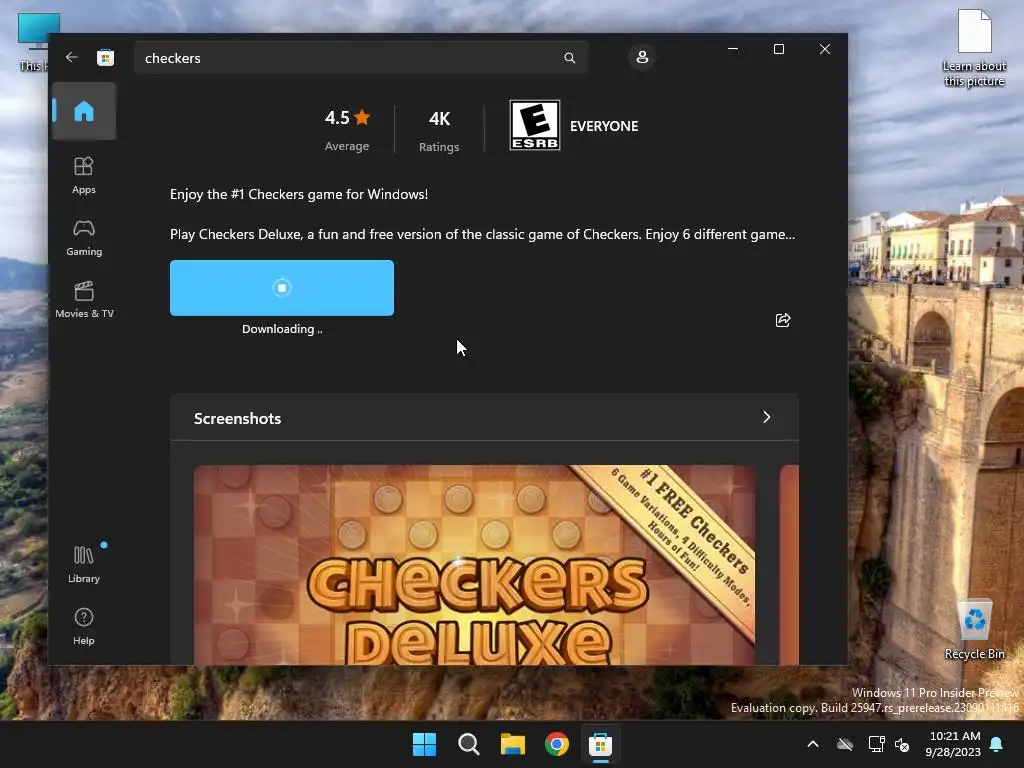Open File Explorer from the taskbar
The image size is (1024, 768).
point(513,744)
